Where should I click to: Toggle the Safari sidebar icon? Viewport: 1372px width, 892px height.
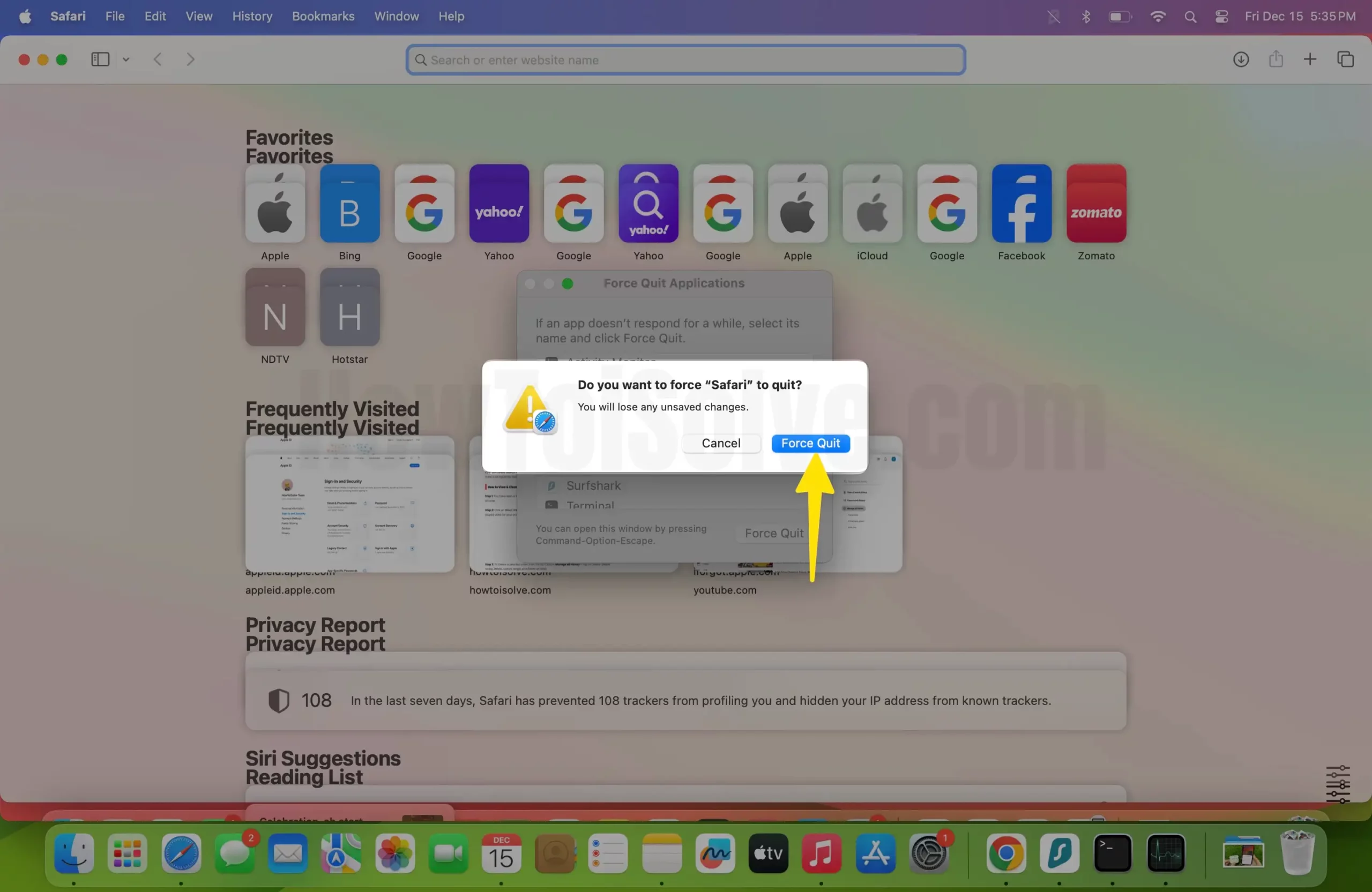pos(100,59)
